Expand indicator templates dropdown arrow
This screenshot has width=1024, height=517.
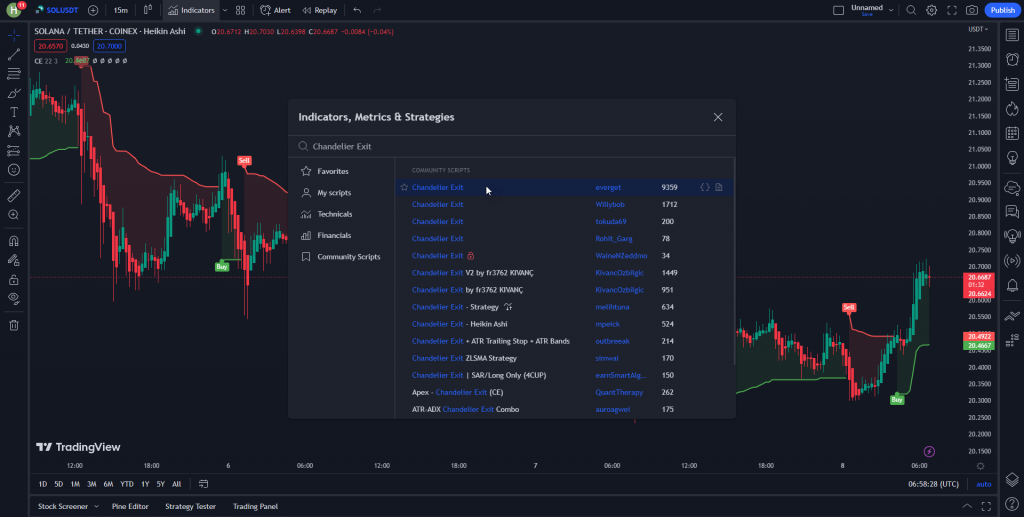(x=225, y=10)
